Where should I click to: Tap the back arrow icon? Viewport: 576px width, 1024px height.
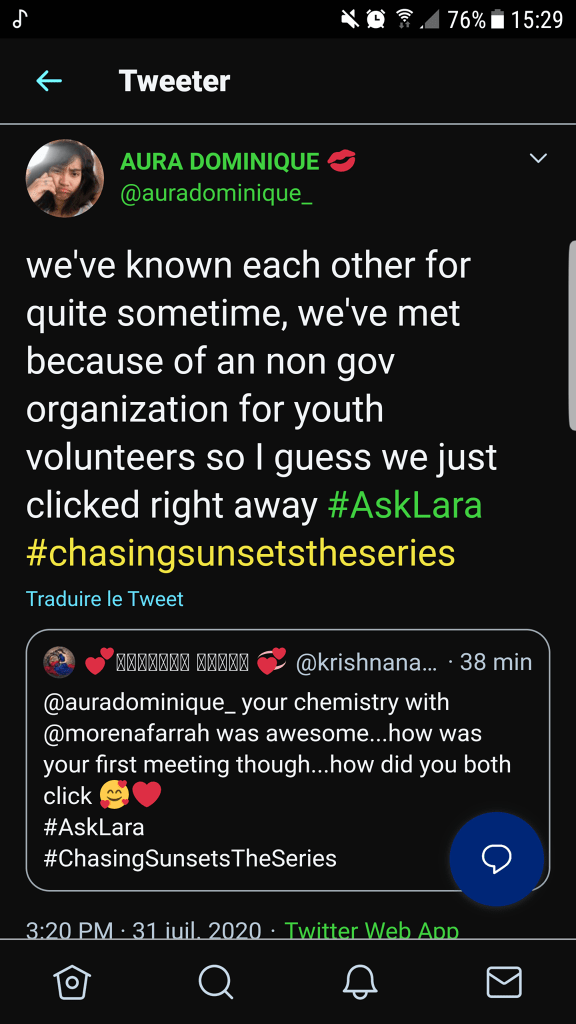49,82
